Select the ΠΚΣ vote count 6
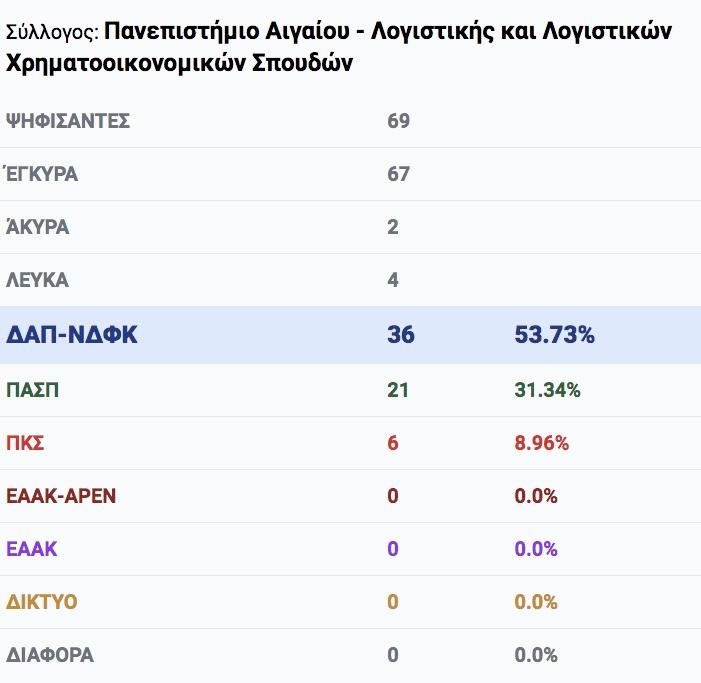 (393, 443)
